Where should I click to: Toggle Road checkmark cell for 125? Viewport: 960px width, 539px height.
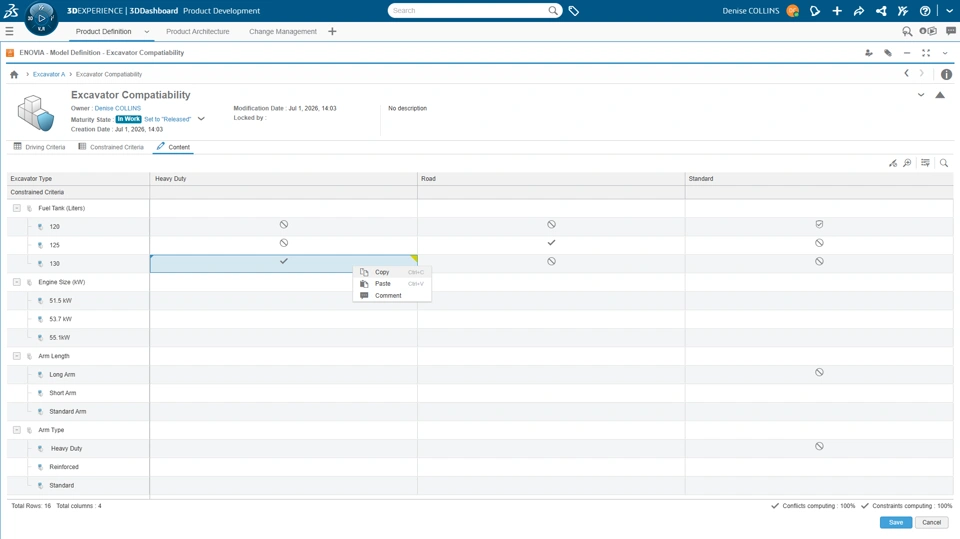551,243
